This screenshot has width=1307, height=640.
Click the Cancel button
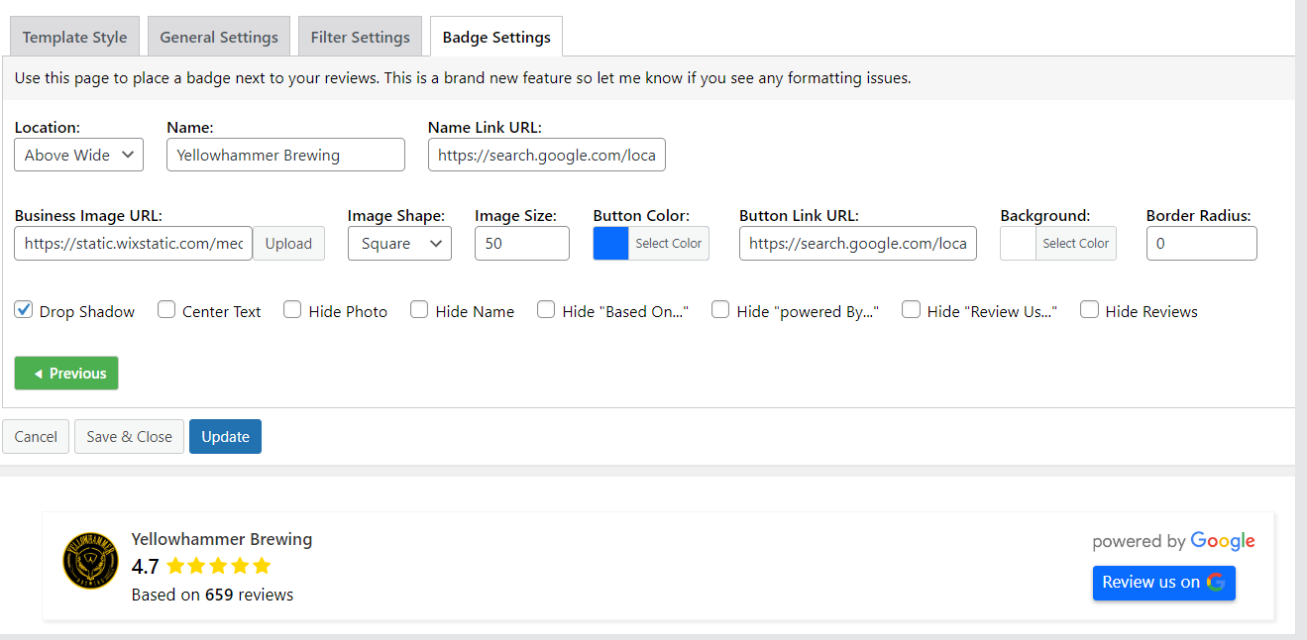(36, 436)
